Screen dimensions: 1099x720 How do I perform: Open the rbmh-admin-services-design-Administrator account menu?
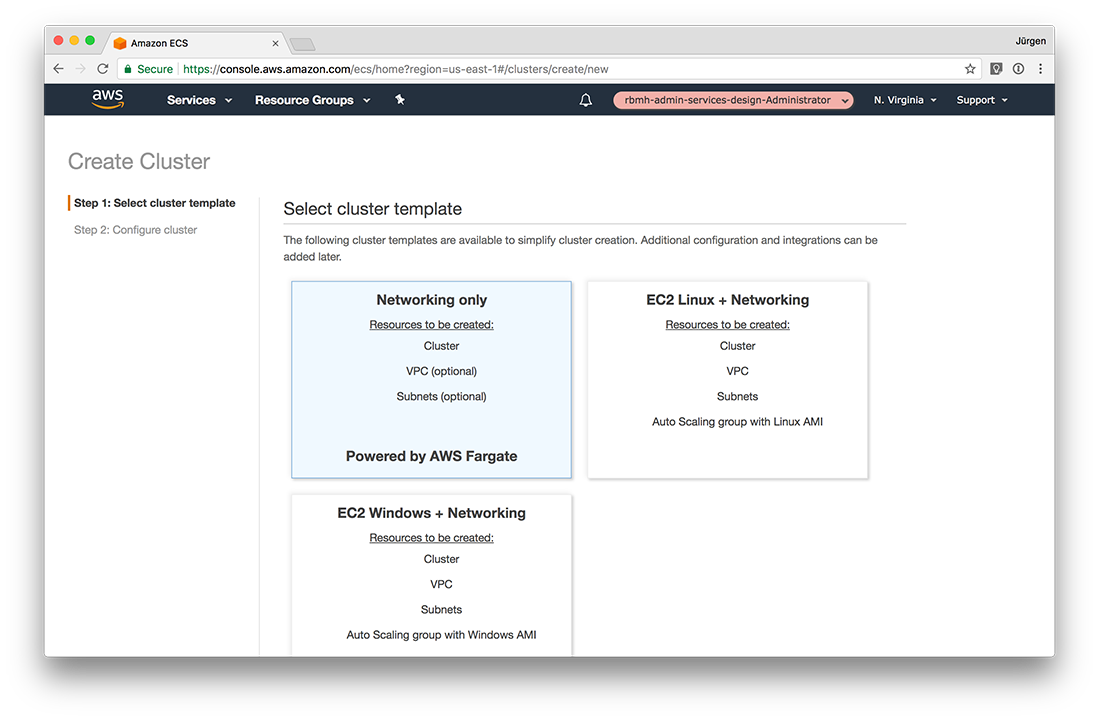tap(733, 100)
